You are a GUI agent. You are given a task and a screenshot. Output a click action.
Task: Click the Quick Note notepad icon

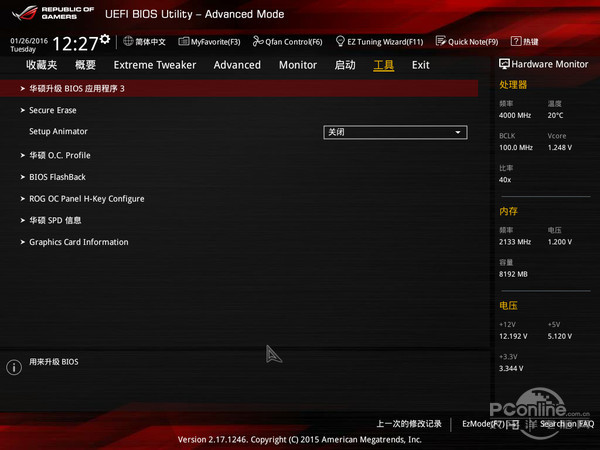[440, 41]
